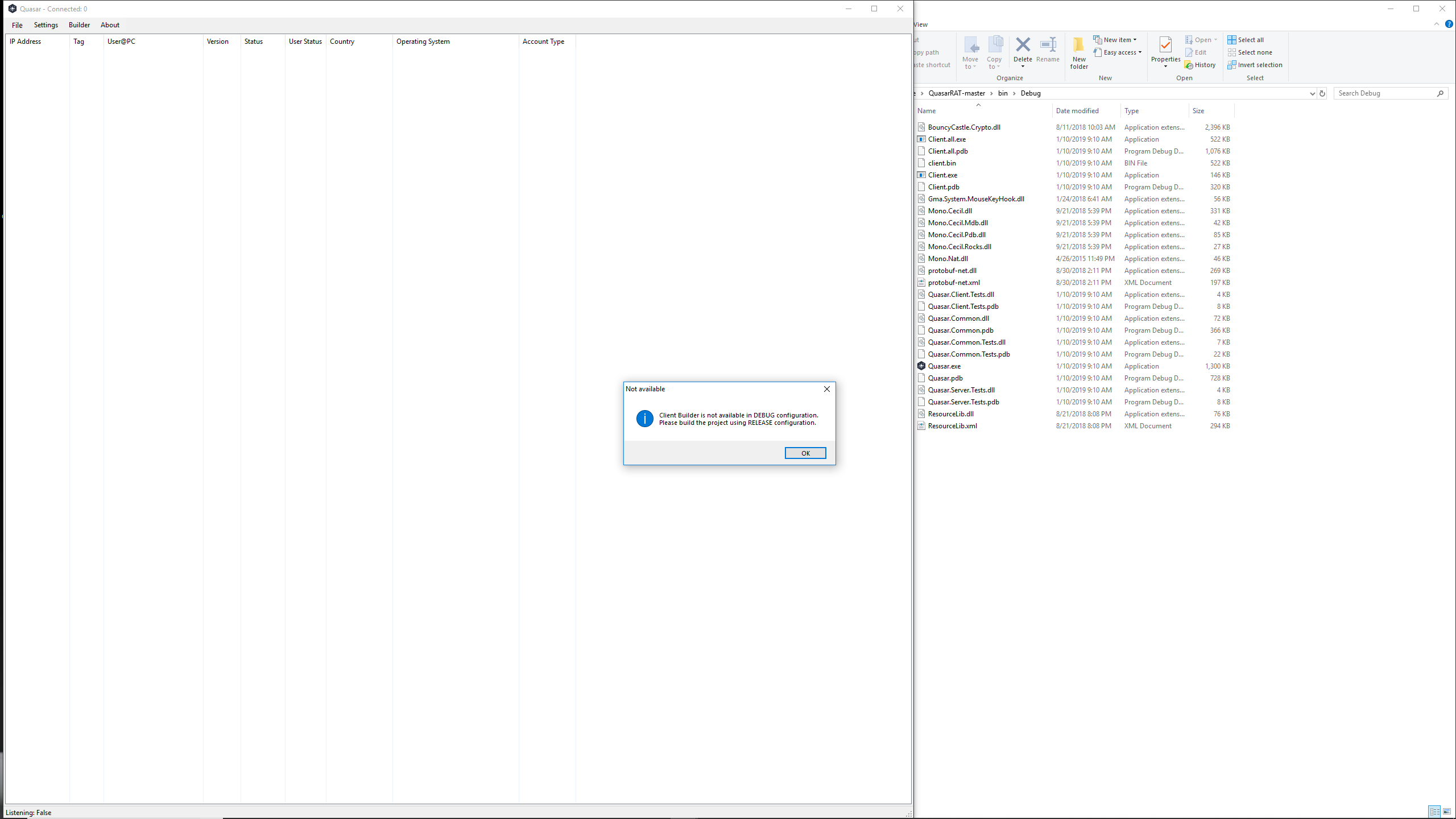
Task: Click the New folder icon
Action: [1078, 45]
